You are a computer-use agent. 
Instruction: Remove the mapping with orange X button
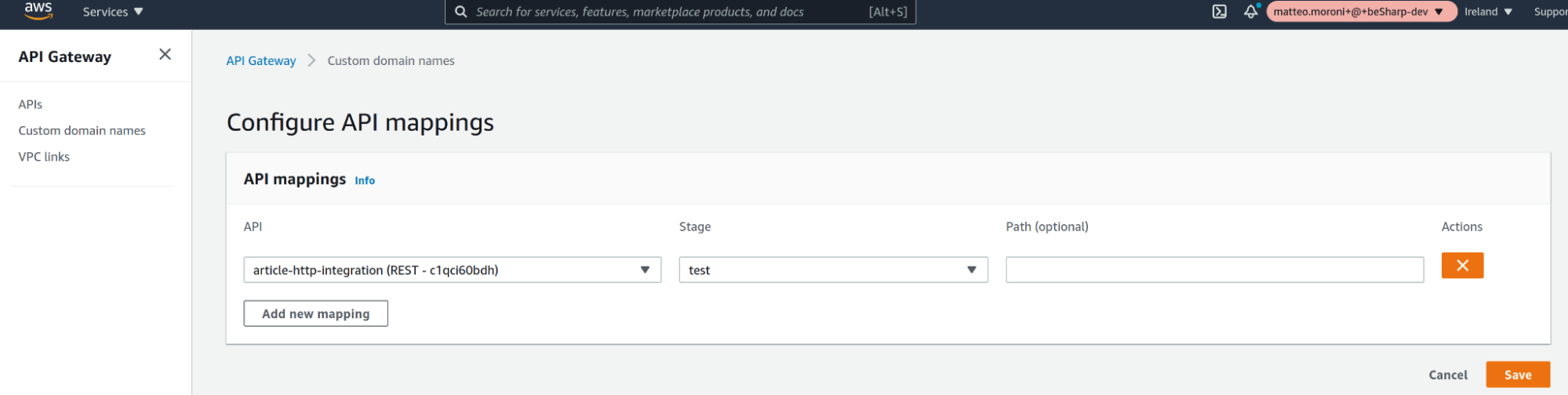(1461, 266)
